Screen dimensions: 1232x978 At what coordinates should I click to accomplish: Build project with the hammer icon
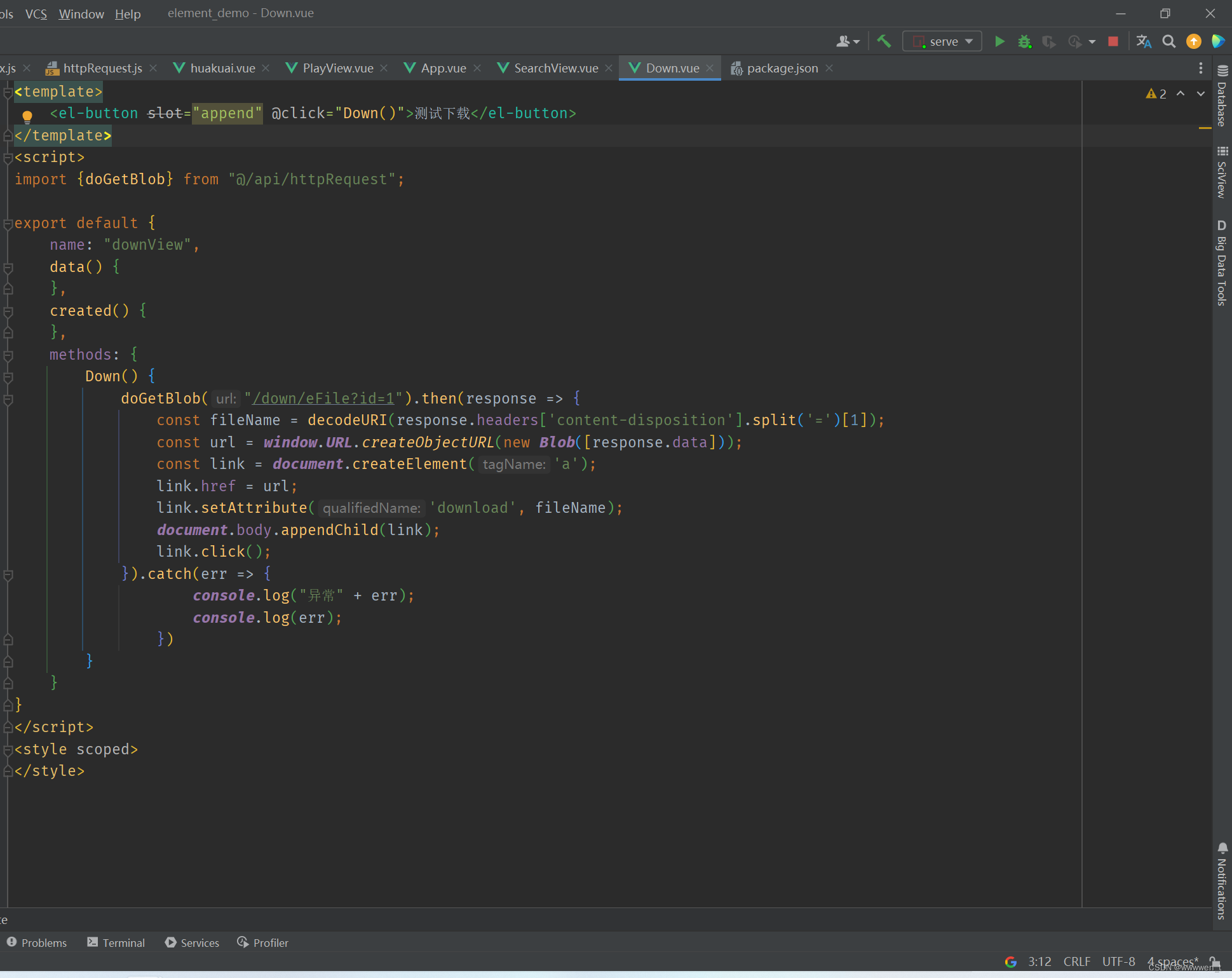click(884, 42)
